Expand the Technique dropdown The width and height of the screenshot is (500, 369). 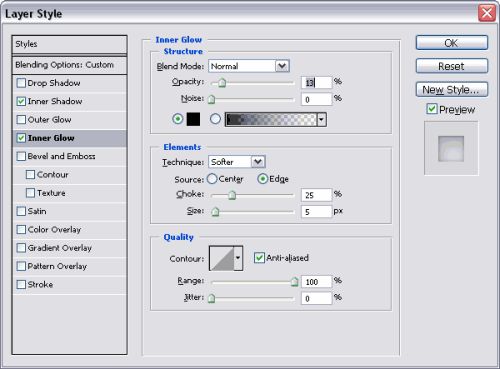(237, 162)
